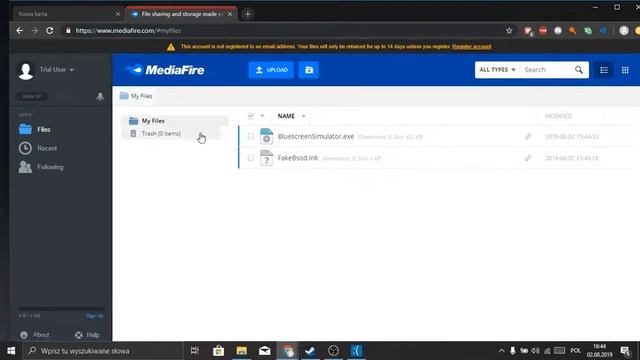The height and width of the screenshot is (360, 640).
Task: Click the red adblock extension icon
Action: [x=543, y=31]
